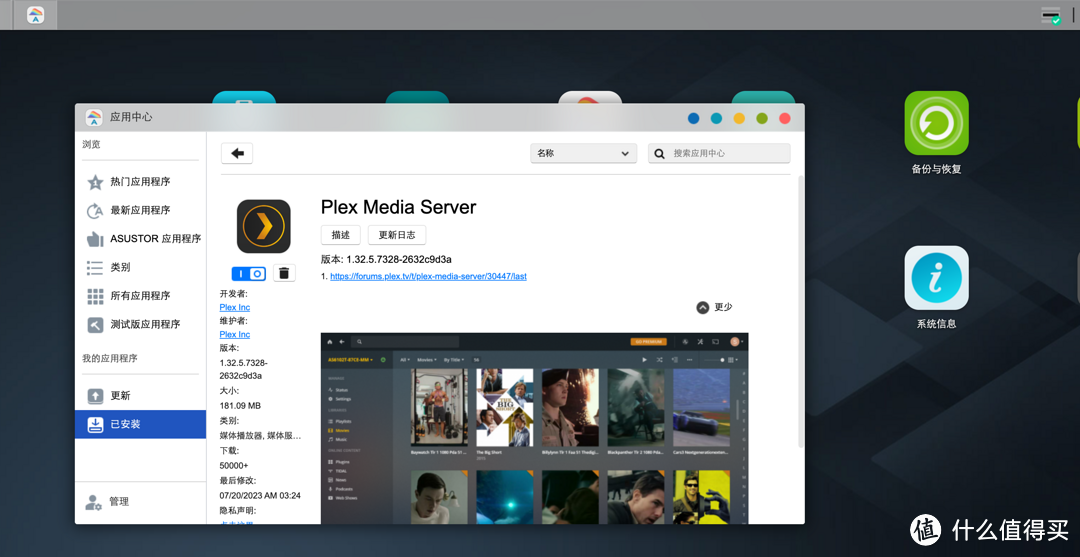Open the system tray status icon
1080x557 pixels.
coord(1050,15)
